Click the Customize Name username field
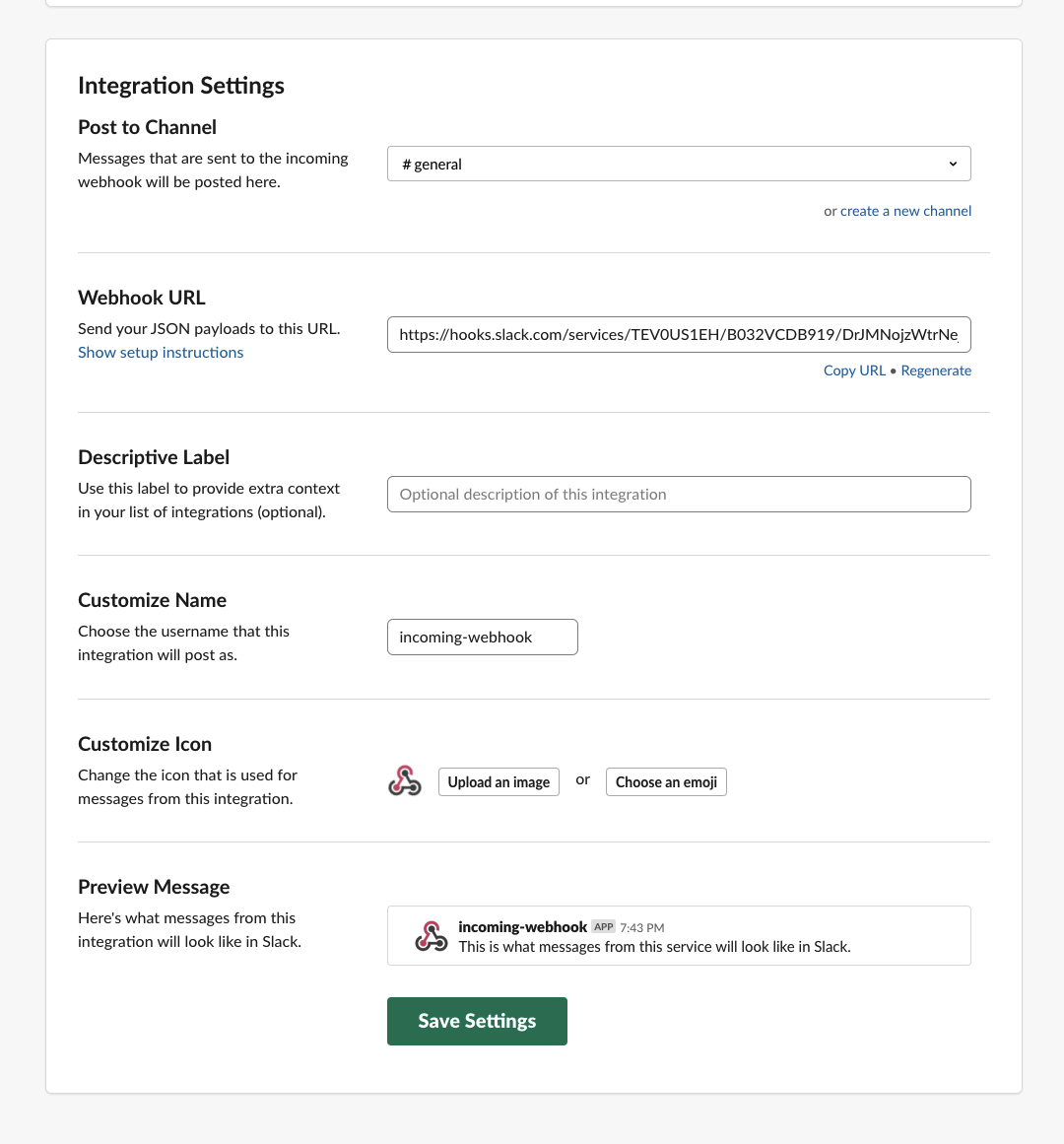 point(482,638)
